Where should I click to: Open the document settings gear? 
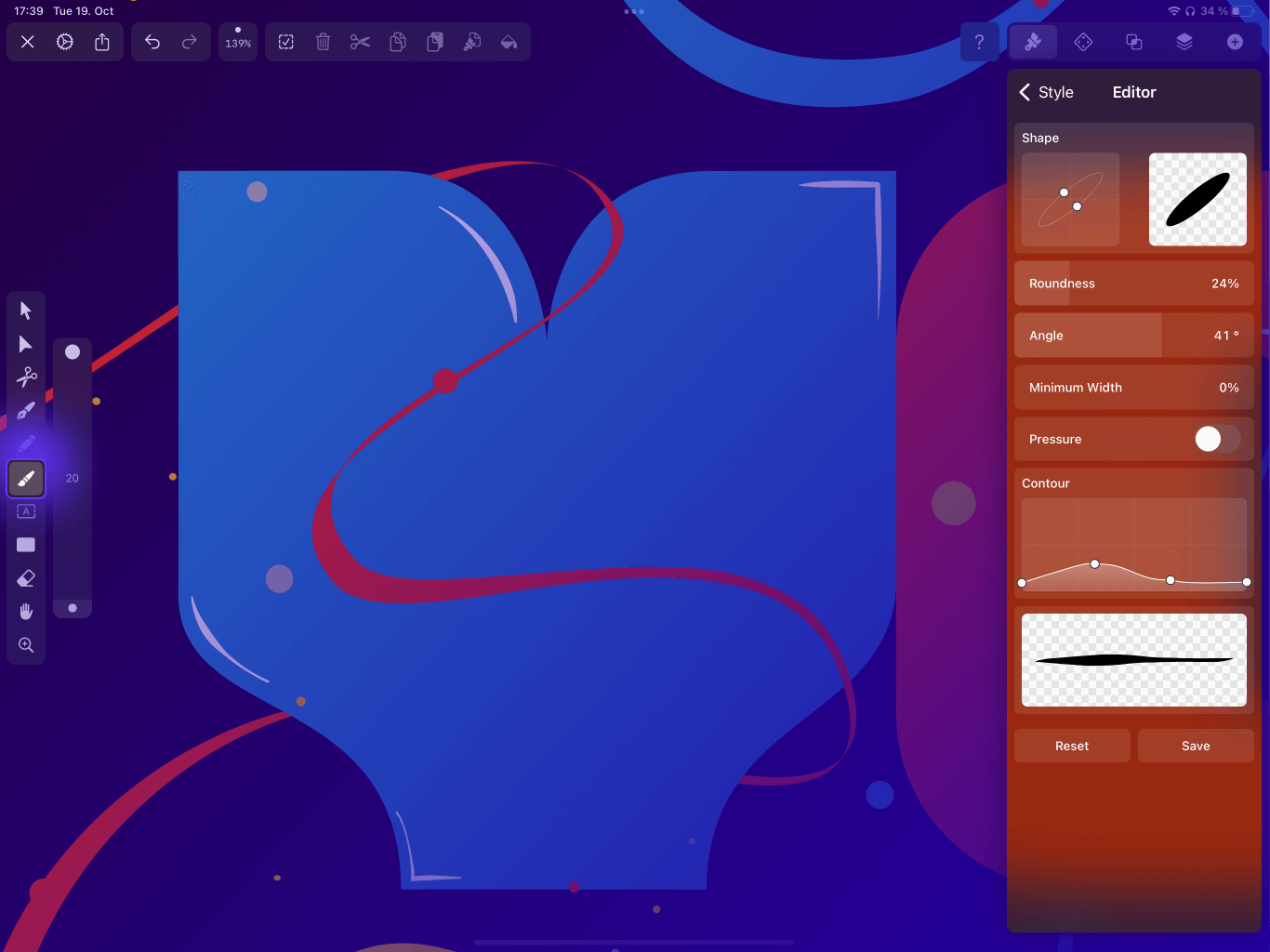64,42
